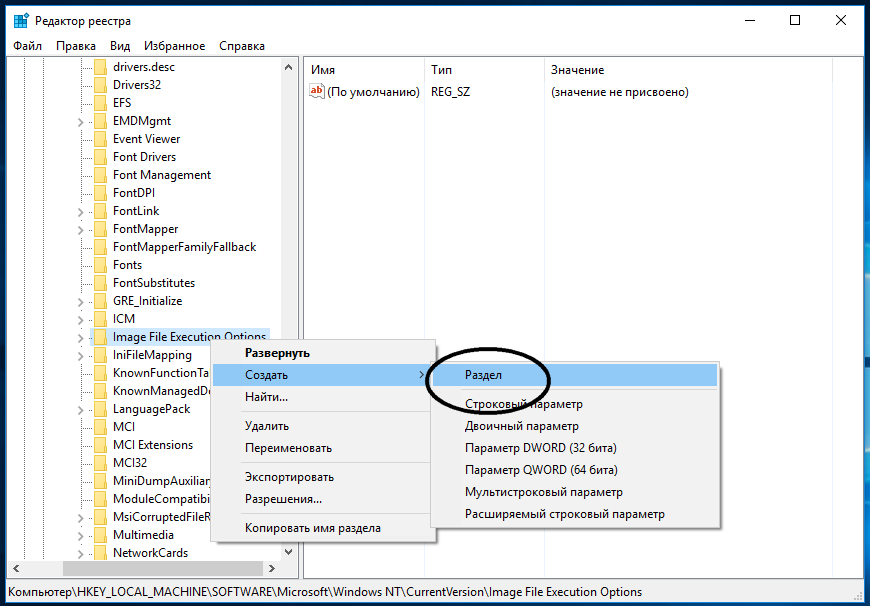Click the Event Viewer folder icon
Viewport: 870px width, 606px height.
pos(100,139)
